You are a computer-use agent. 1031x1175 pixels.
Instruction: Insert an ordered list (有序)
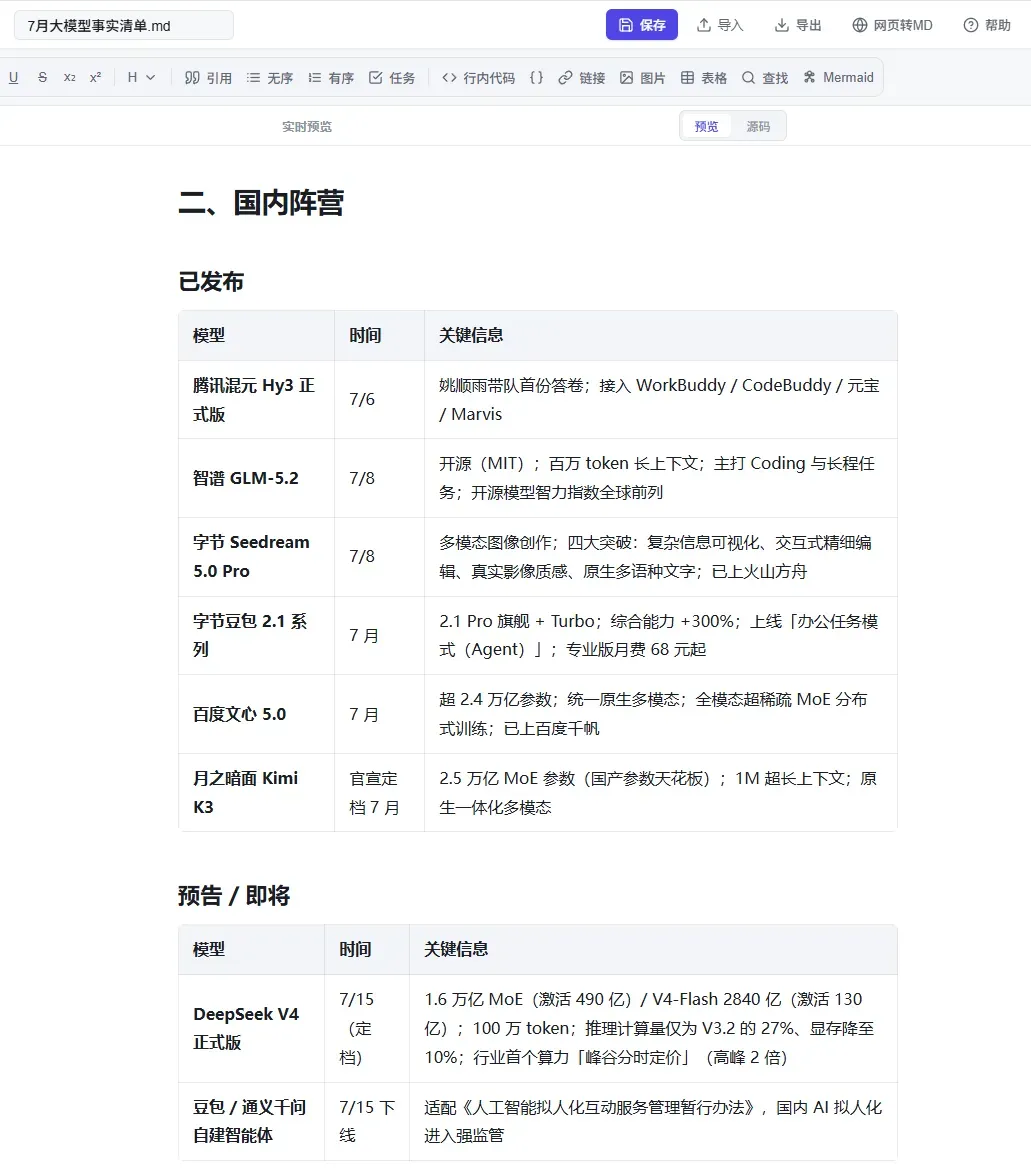point(330,77)
